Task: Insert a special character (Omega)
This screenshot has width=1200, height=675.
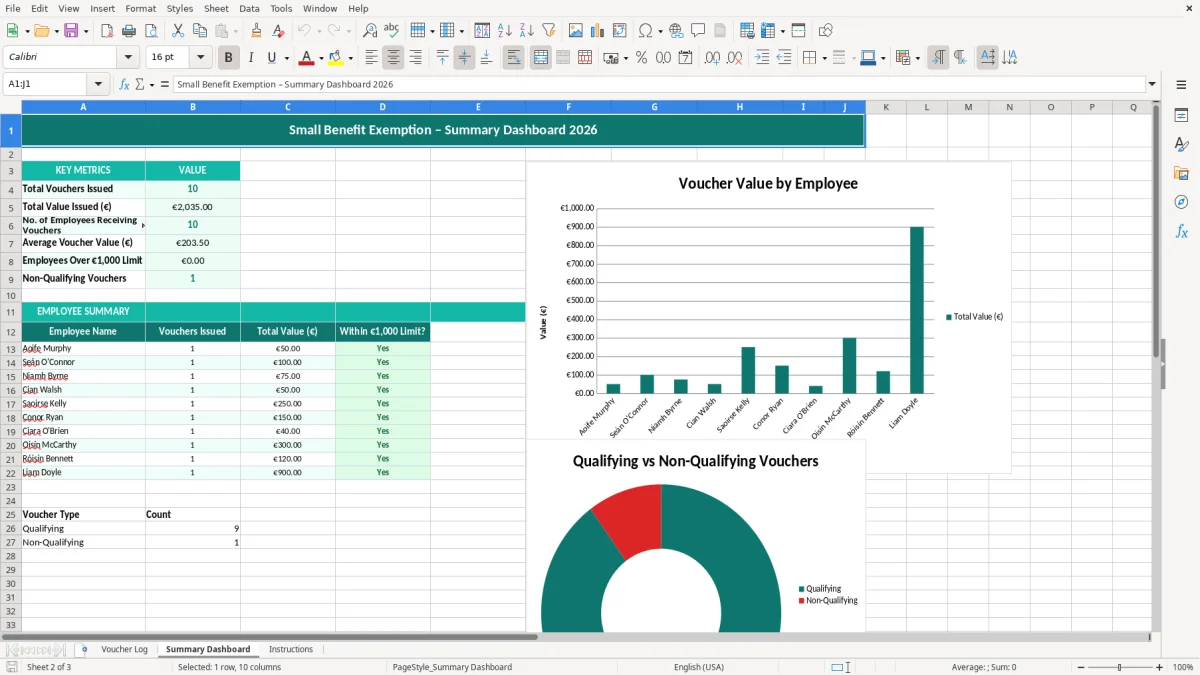Action: (645, 31)
